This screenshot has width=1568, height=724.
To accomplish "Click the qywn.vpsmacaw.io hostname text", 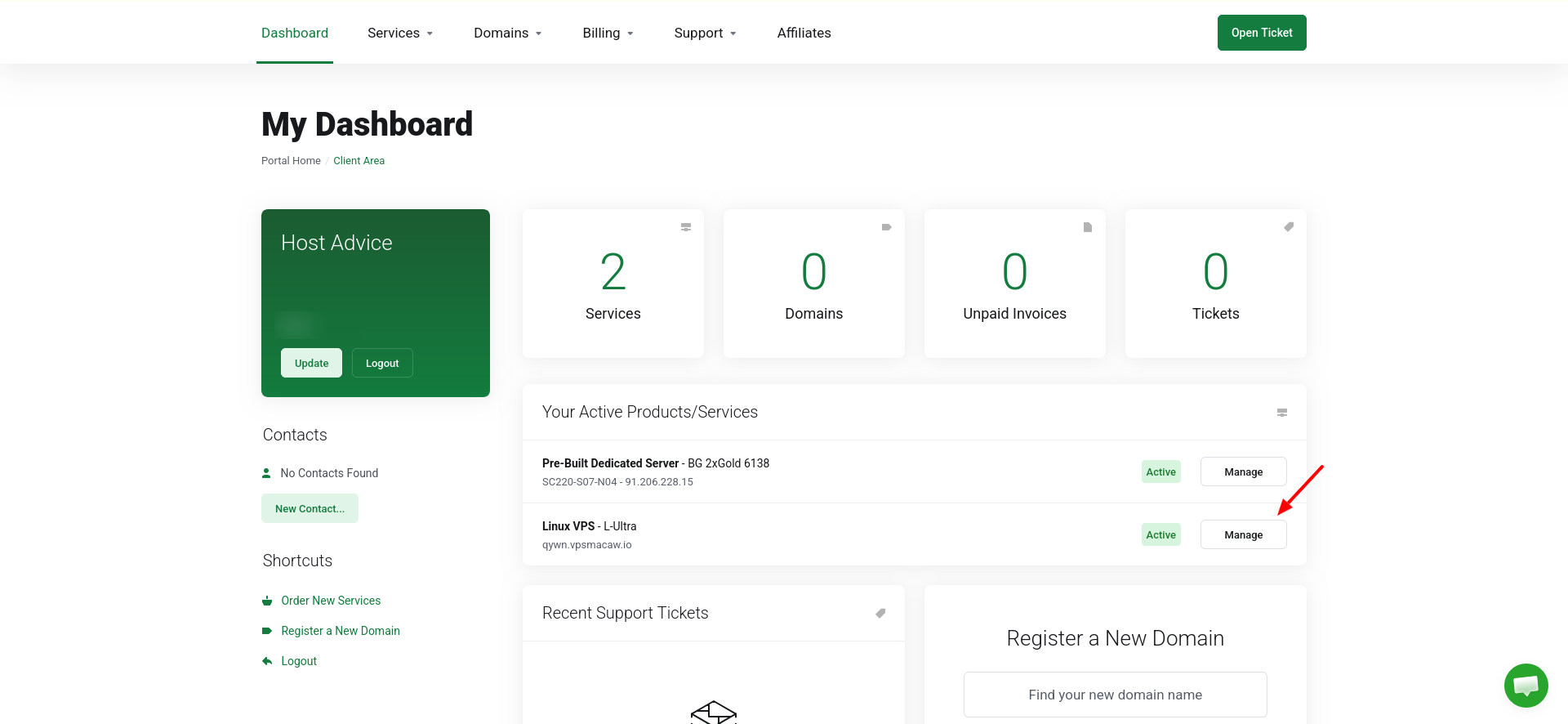I will [x=587, y=545].
